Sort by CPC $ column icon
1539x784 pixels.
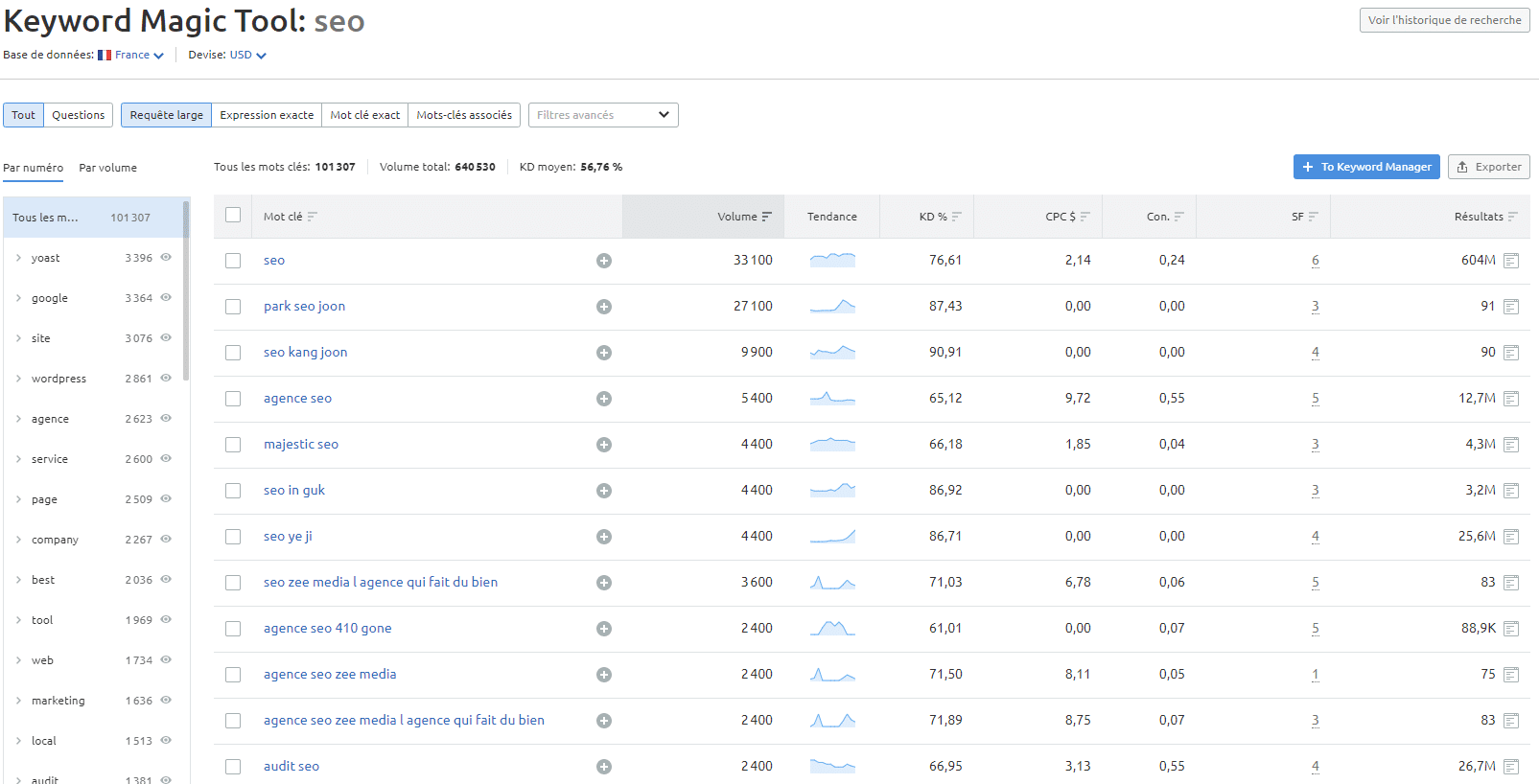tap(1084, 217)
